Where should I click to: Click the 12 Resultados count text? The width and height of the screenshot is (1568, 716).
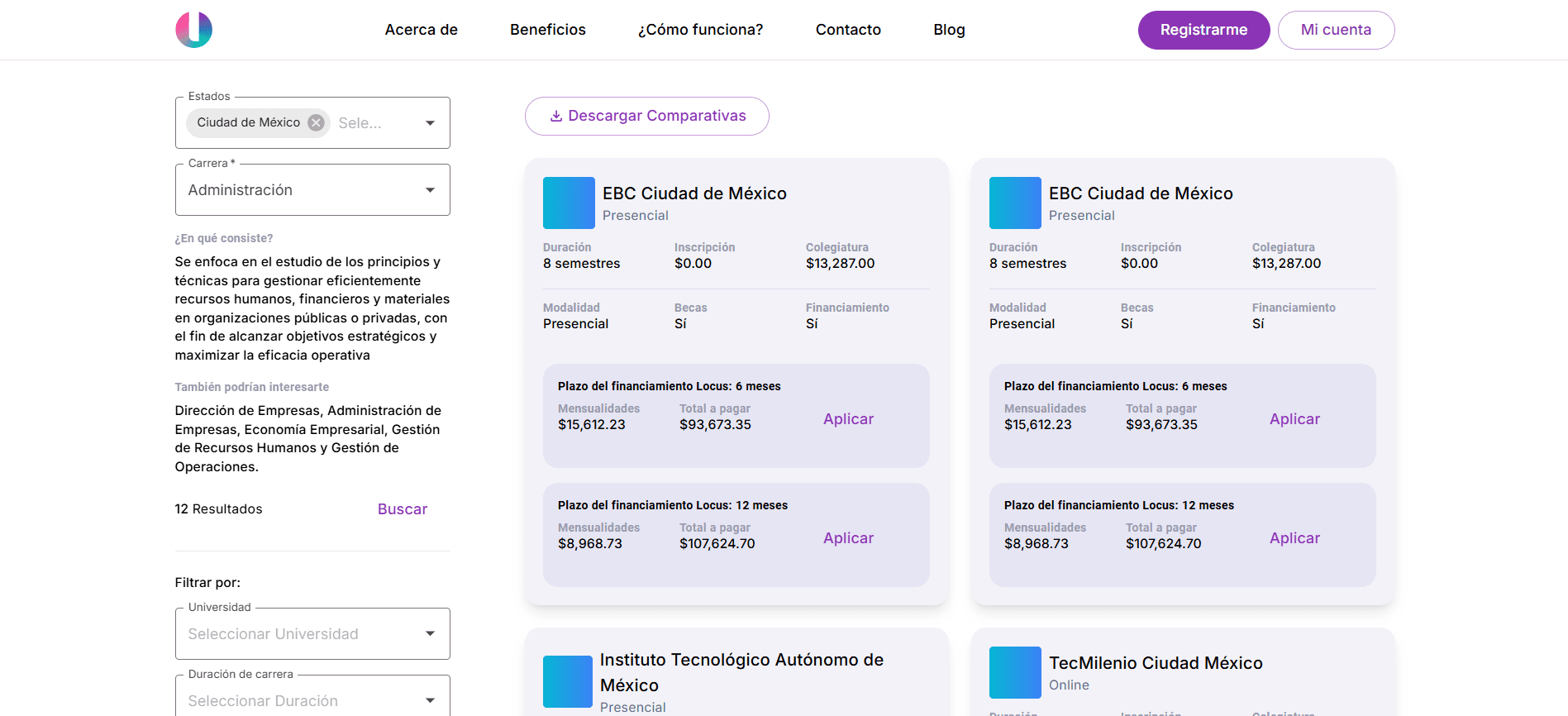coord(218,509)
